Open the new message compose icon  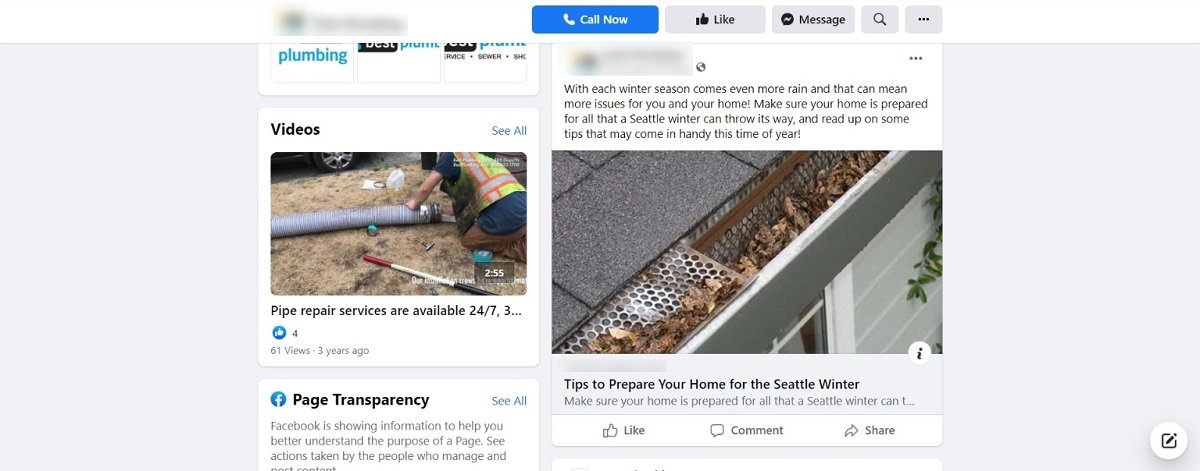(x=1168, y=440)
